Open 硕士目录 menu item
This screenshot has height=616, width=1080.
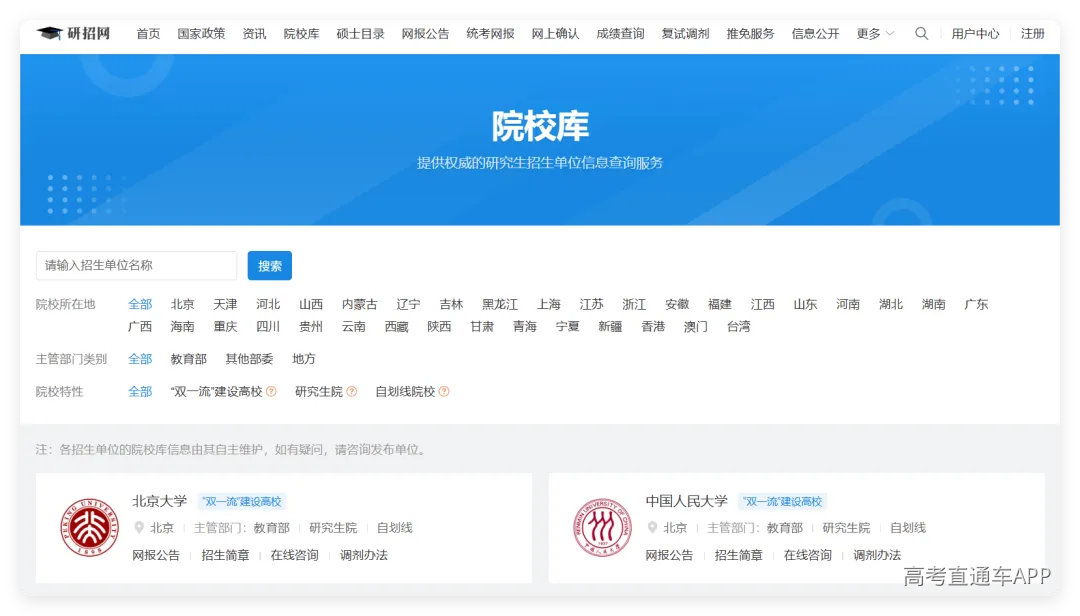pyautogui.click(x=360, y=33)
